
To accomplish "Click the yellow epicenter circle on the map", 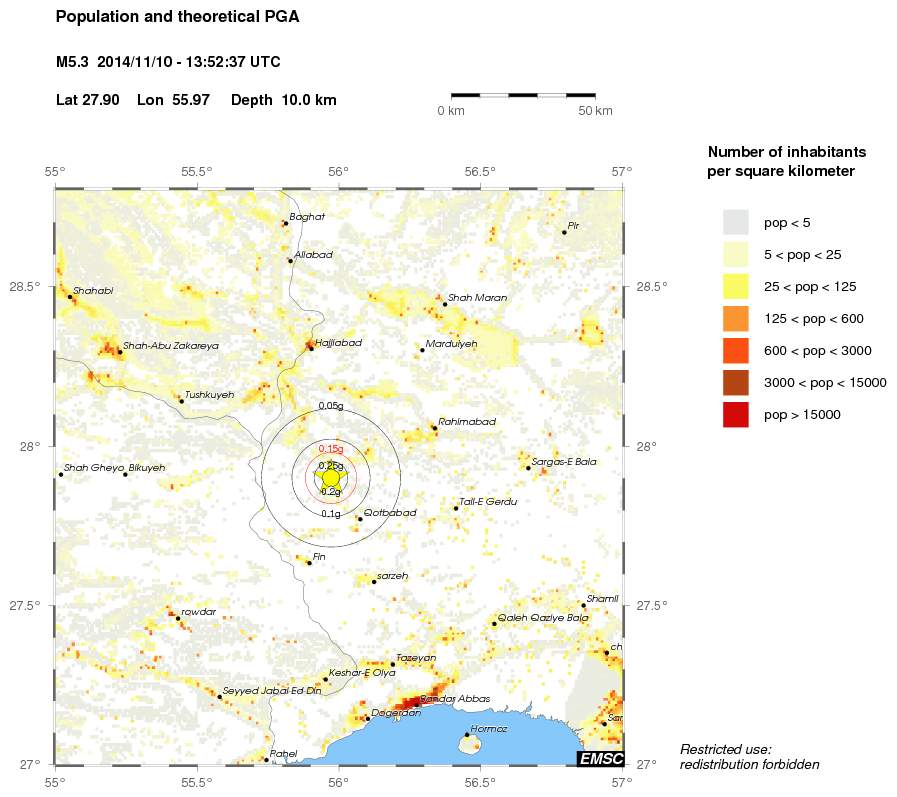I will (x=330, y=478).
